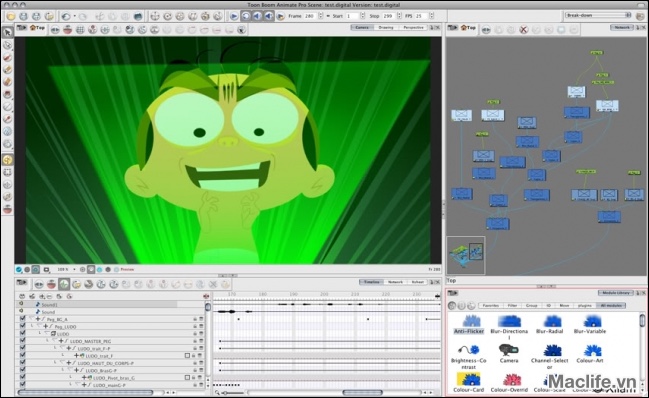Click the Play button in playback toolbar

pos(234,16)
